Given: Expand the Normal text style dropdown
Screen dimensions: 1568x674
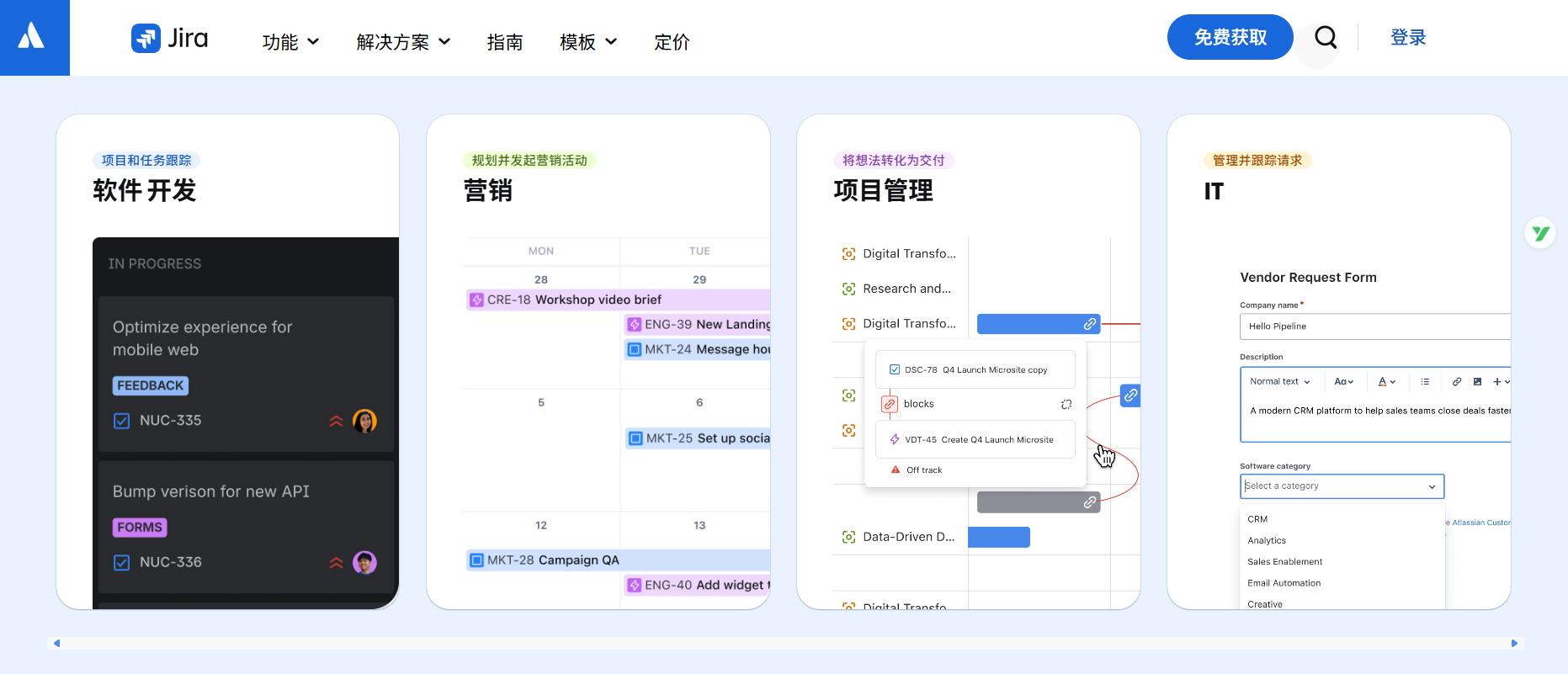Looking at the screenshot, I should click(x=1279, y=382).
